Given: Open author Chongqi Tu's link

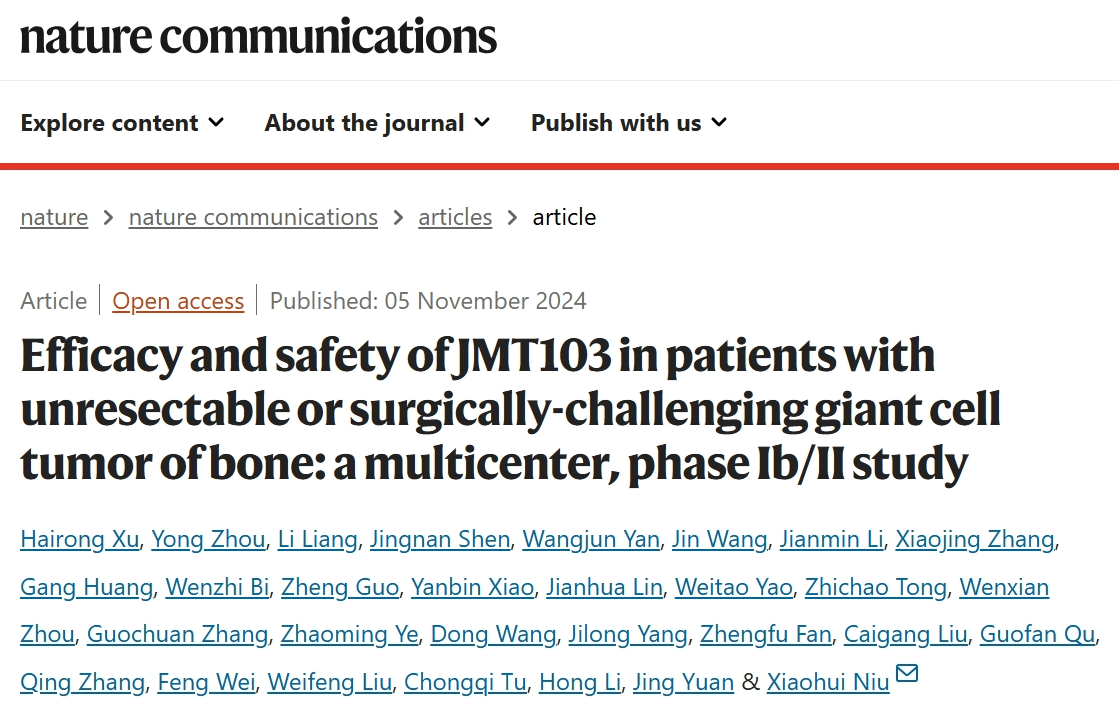Looking at the screenshot, I should 464,682.
